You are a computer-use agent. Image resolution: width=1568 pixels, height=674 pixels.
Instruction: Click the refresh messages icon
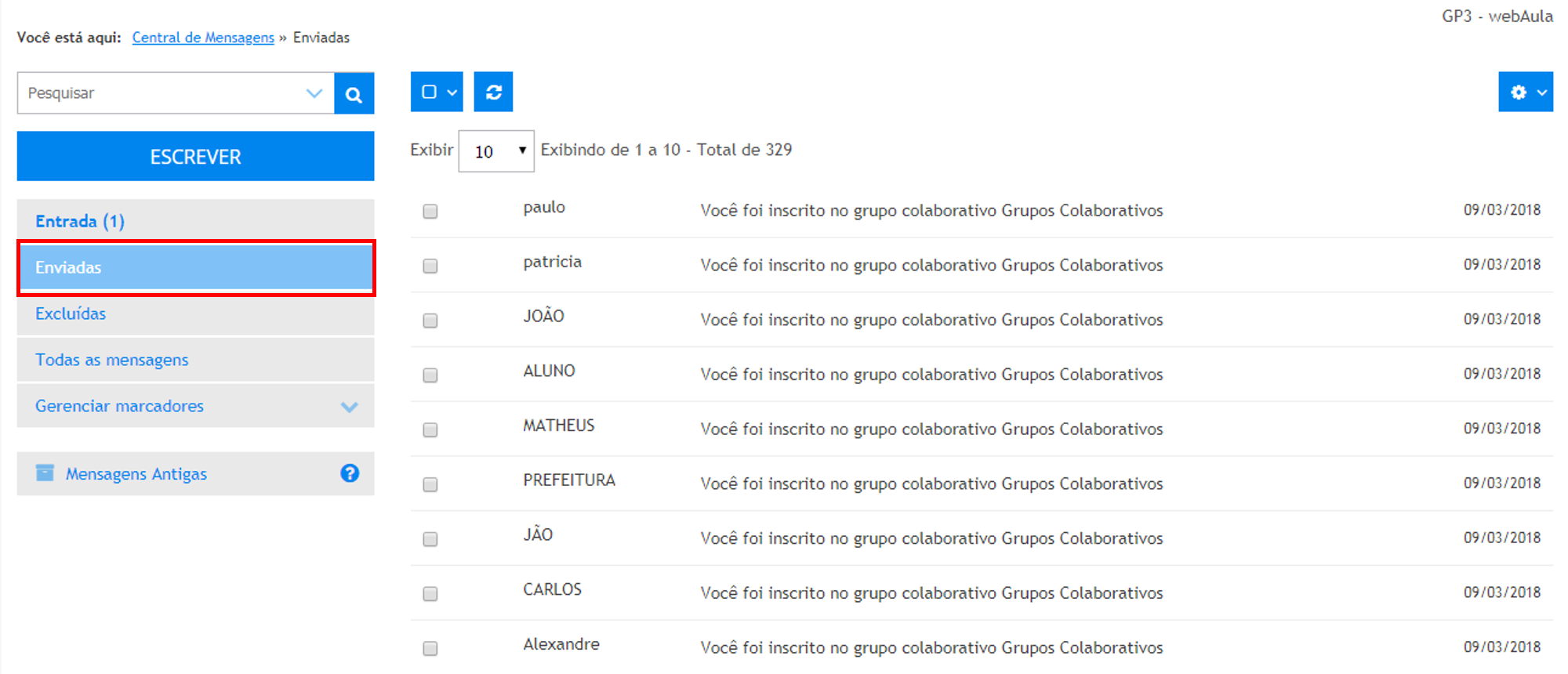coord(493,92)
